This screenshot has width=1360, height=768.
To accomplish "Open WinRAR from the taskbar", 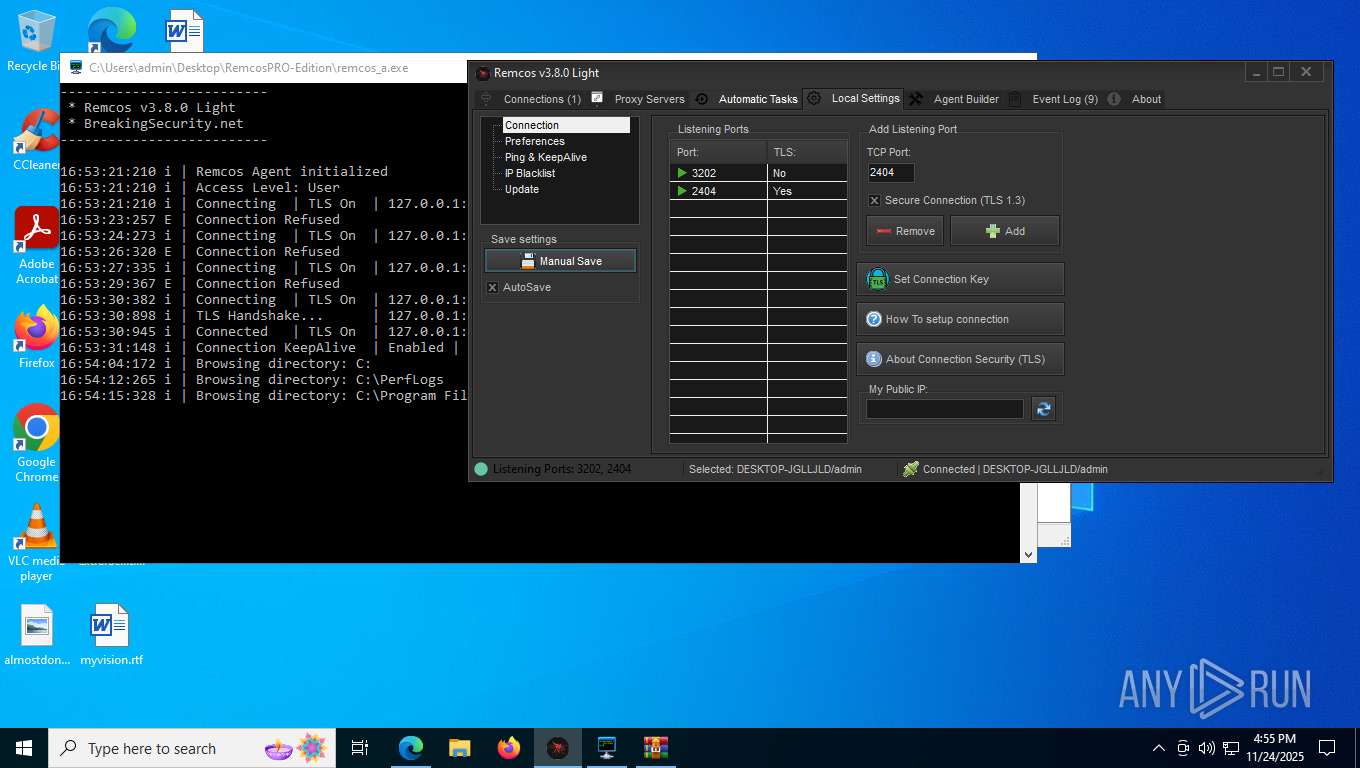I will point(655,748).
